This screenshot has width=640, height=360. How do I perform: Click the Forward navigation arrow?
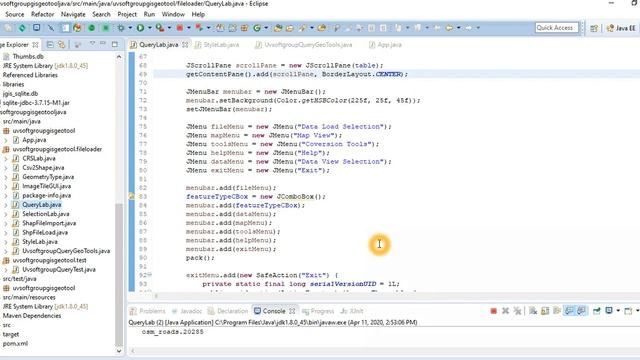coord(469,28)
